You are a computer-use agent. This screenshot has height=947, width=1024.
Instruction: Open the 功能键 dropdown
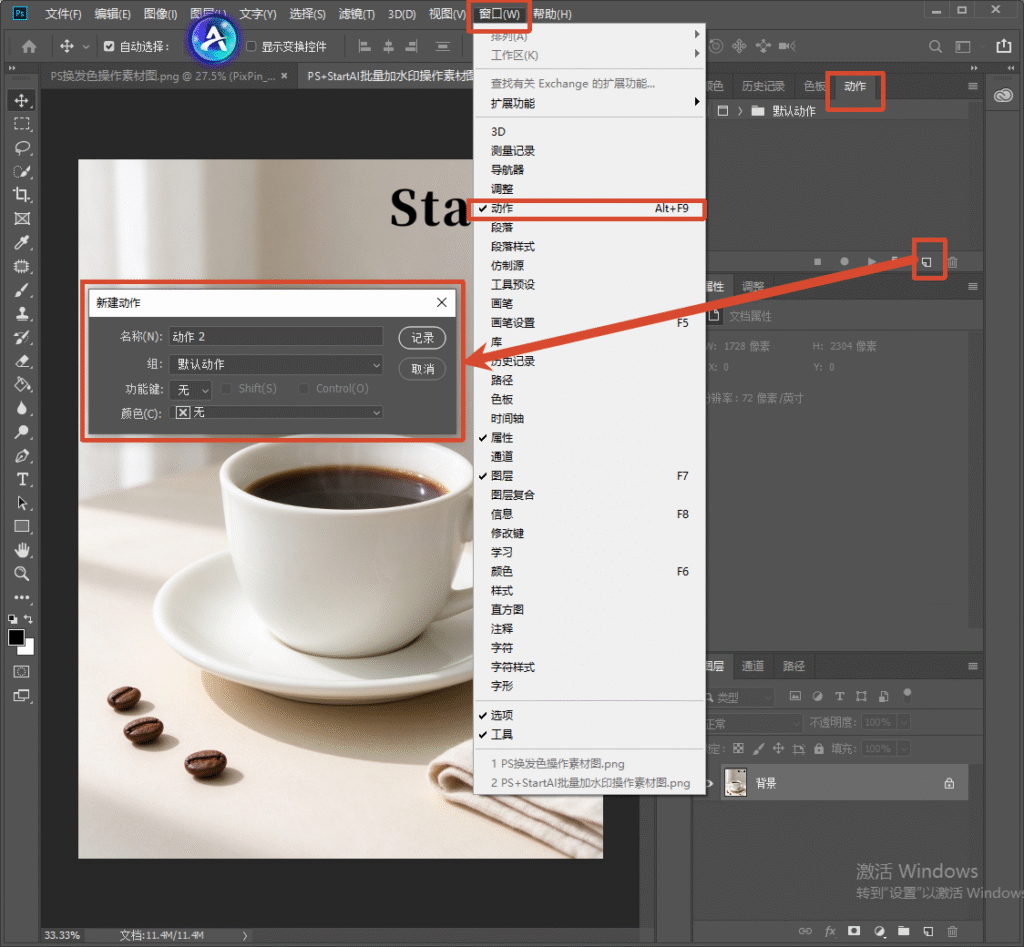pyautogui.click(x=190, y=390)
